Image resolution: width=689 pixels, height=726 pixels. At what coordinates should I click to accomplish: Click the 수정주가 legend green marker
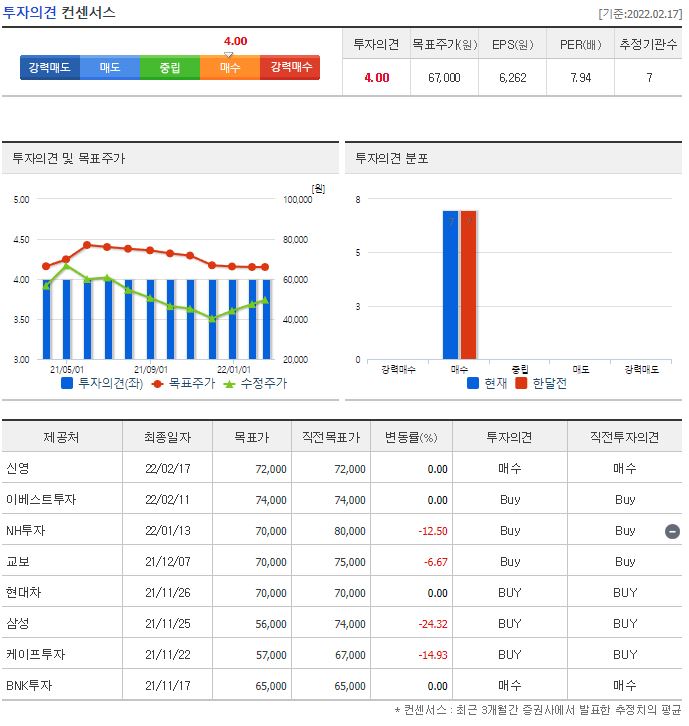click(229, 384)
